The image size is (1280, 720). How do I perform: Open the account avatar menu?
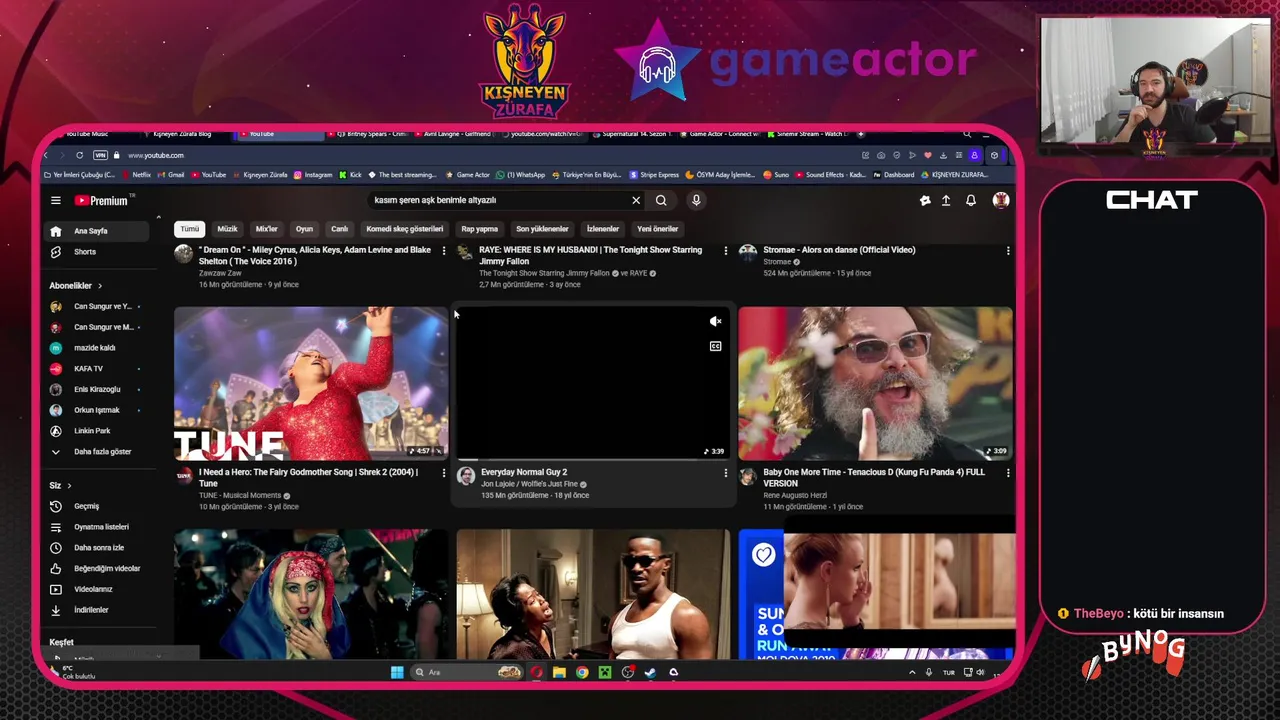[1000, 200]
